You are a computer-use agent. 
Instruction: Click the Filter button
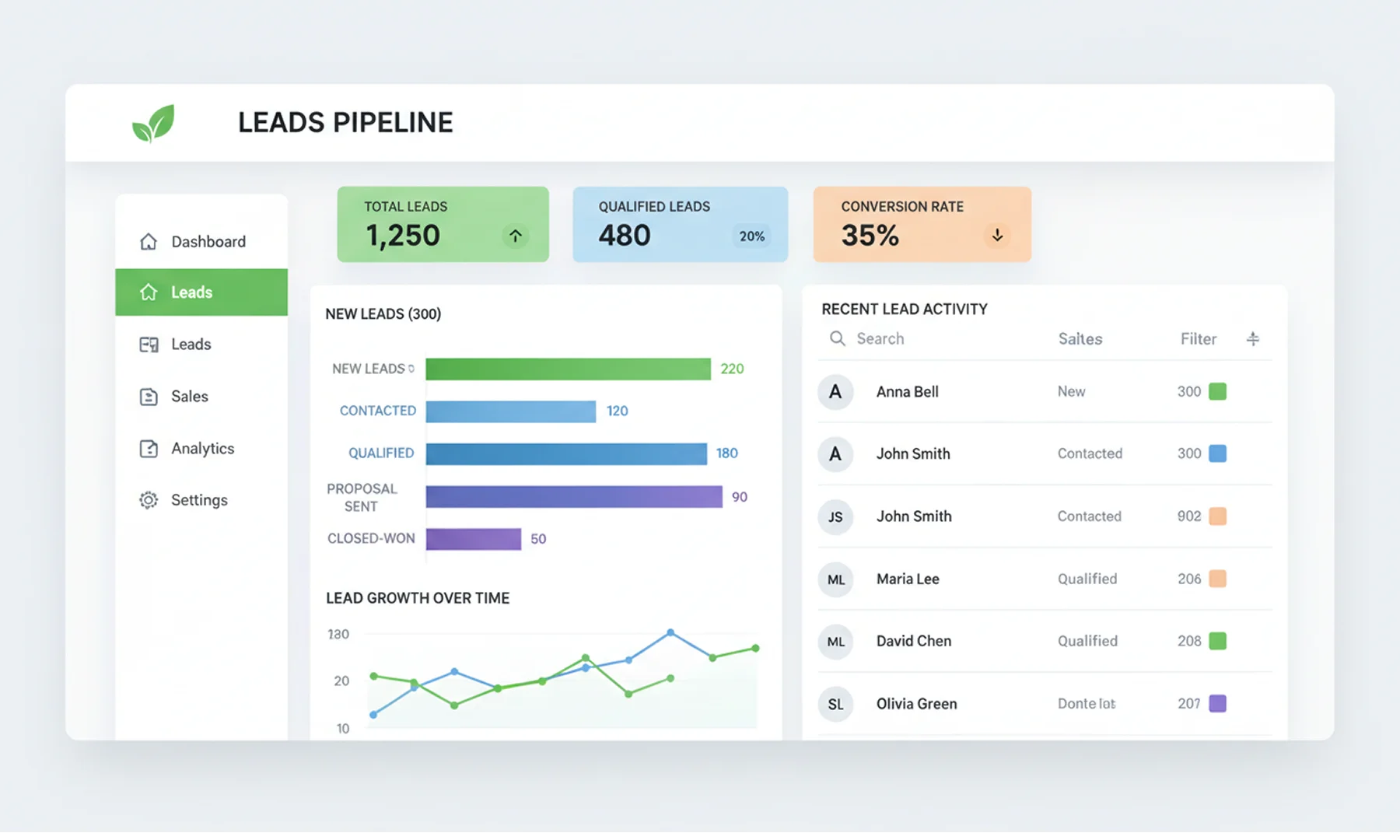[x=1199, y=339]
